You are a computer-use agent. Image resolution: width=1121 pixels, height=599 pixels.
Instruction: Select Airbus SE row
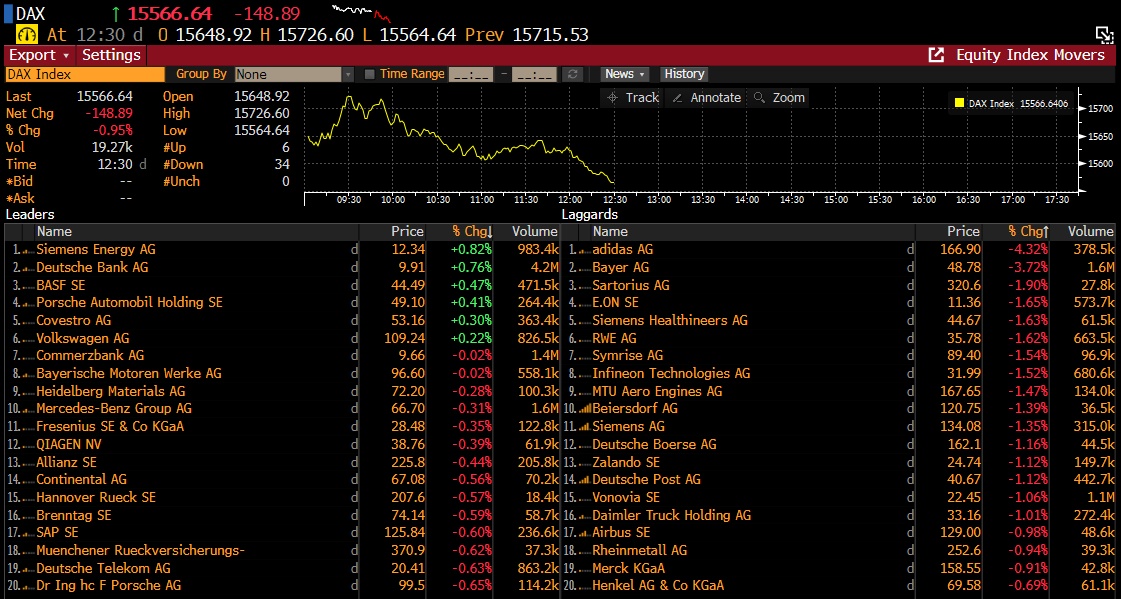tap(839, 533)
